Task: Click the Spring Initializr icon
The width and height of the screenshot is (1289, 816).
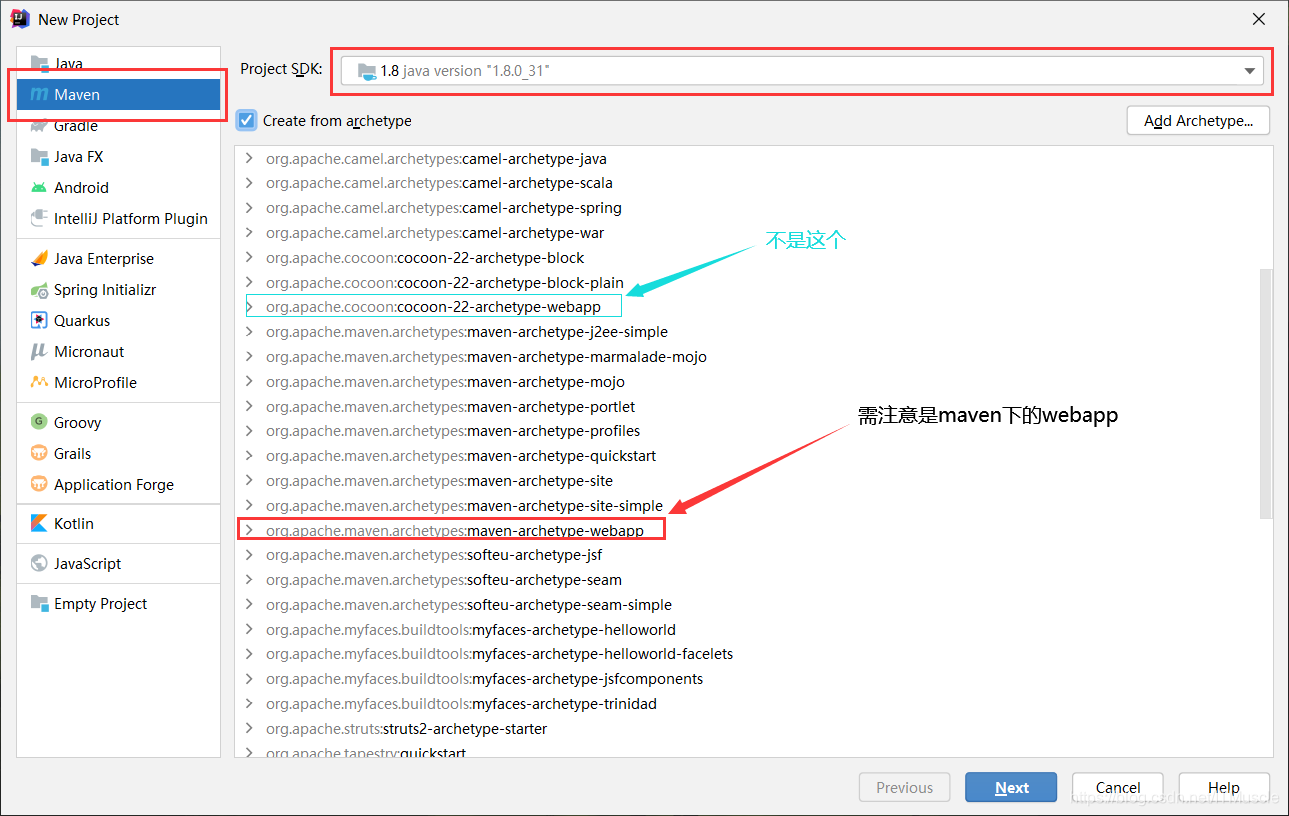Action: tap(39, 290)
